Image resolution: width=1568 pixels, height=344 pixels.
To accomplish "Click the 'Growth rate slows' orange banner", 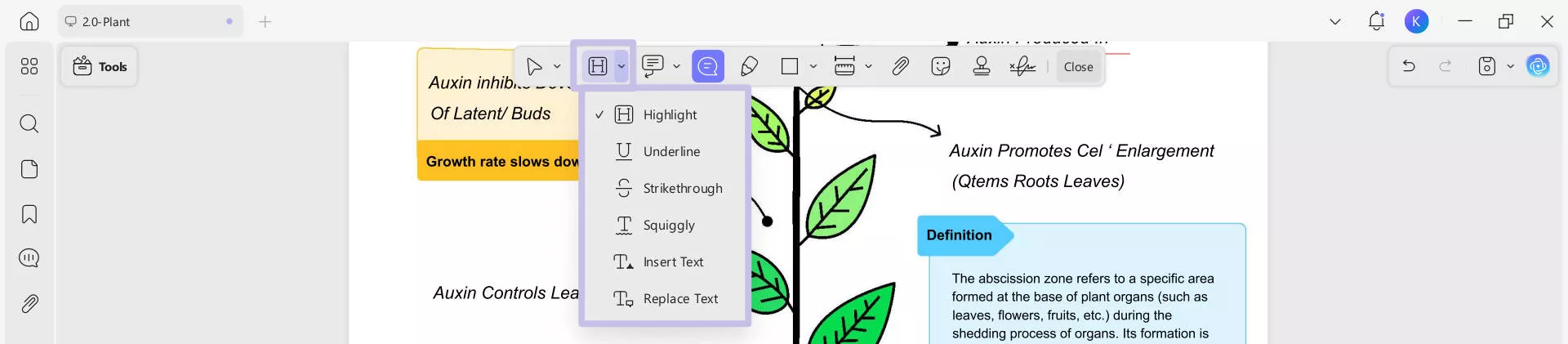I will point(498,161).
